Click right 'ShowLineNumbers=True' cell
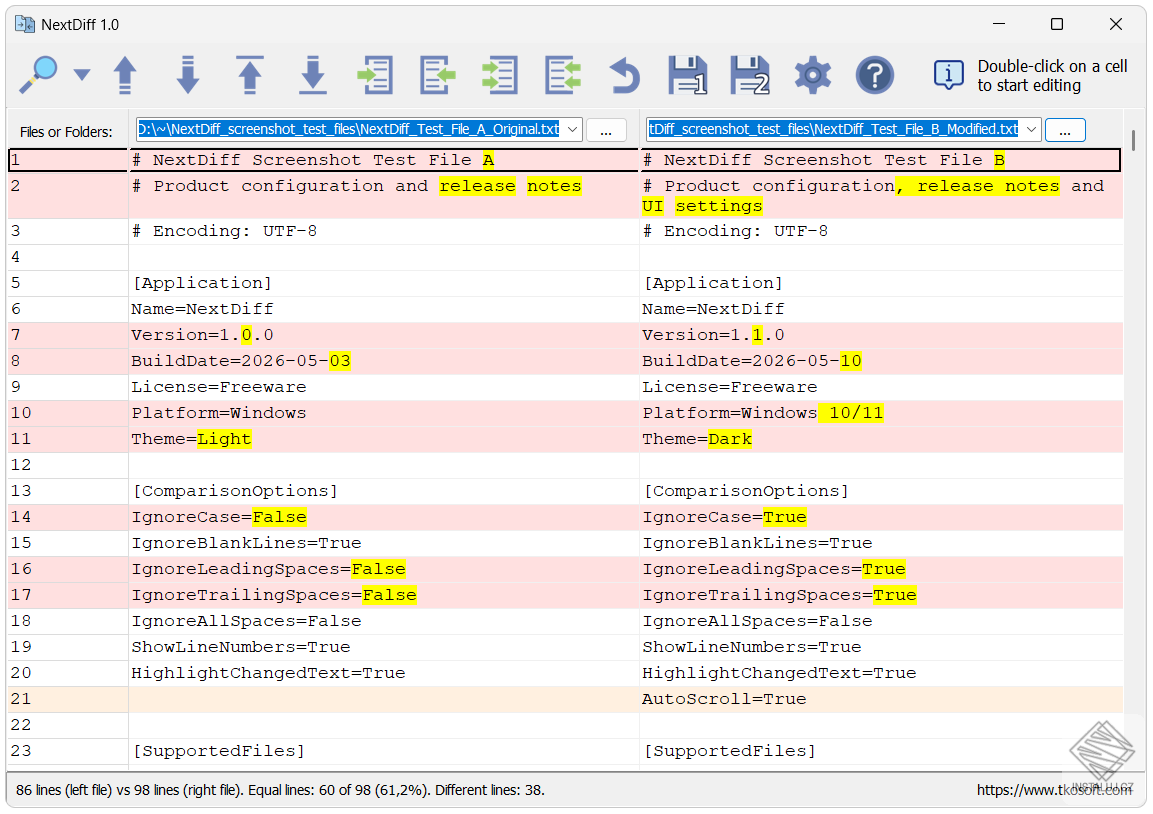Screen dimensions: 1153x814 [881, 647]
